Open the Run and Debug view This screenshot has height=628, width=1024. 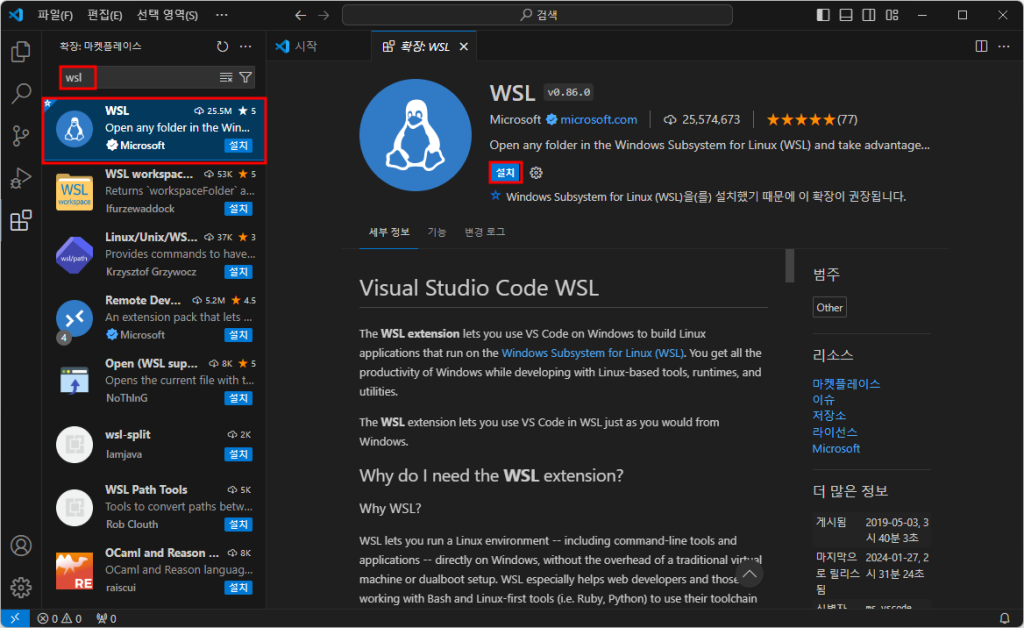(x=21, y=178)
